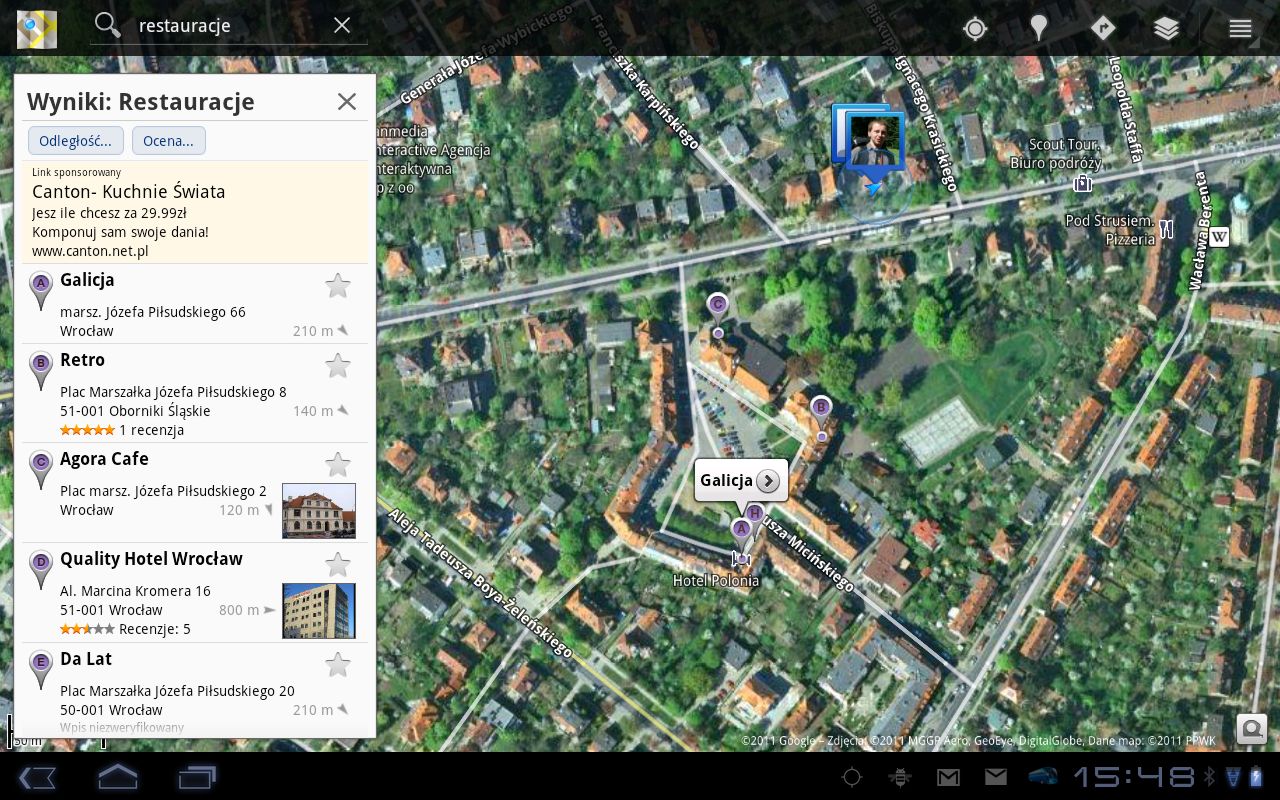
Task: Open the Google Maps app icon
Action: pos(37,28)
